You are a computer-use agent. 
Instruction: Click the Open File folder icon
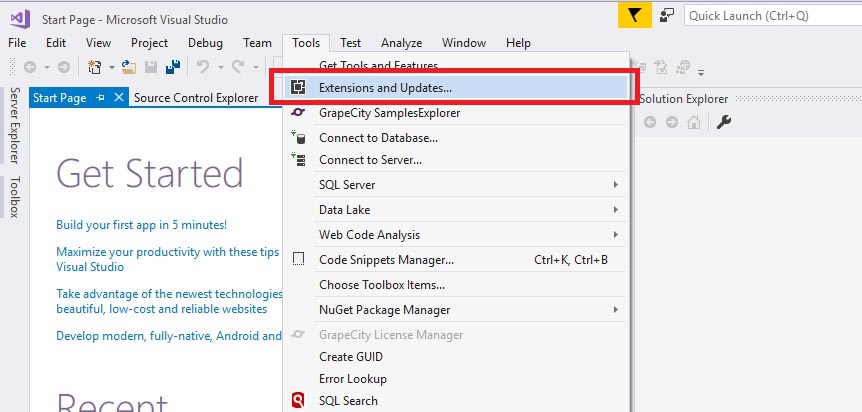[x=129, y=67]
